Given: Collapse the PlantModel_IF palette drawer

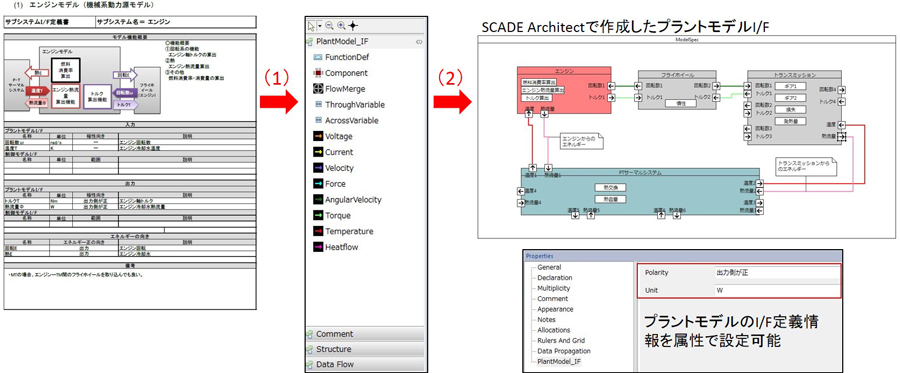Looking at the screenshot, I should coord(365,42).
